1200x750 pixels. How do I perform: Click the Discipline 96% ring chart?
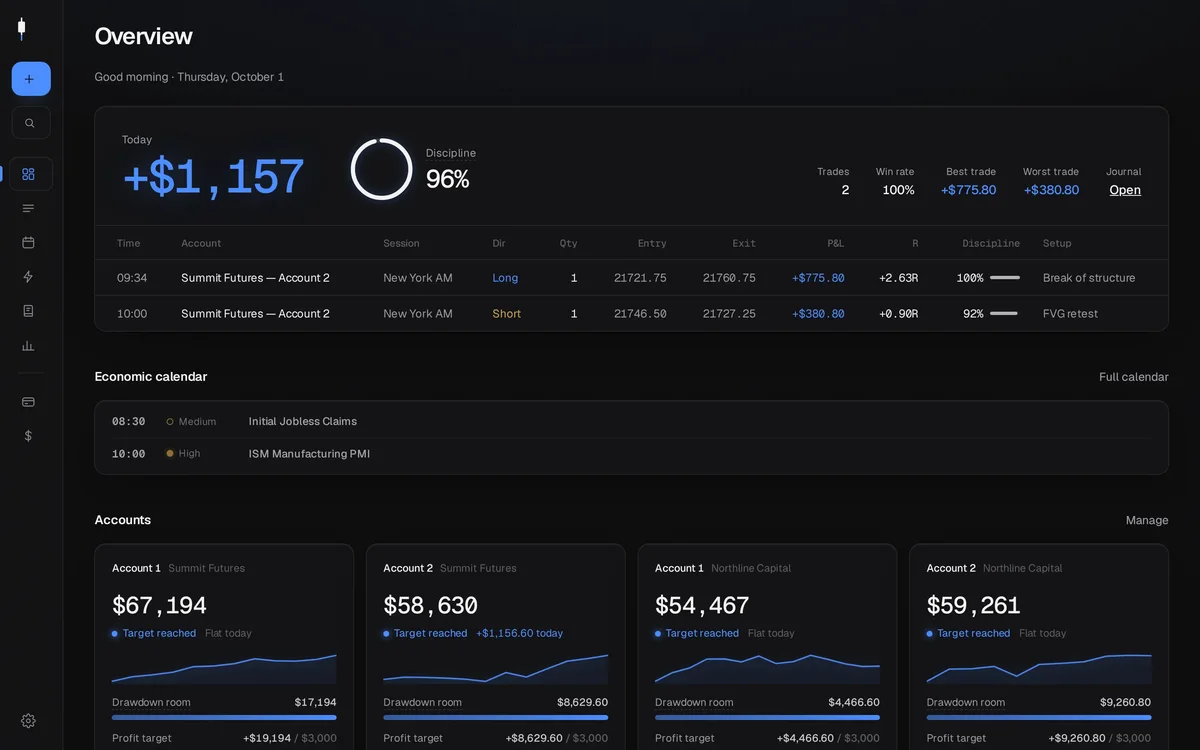381,169
